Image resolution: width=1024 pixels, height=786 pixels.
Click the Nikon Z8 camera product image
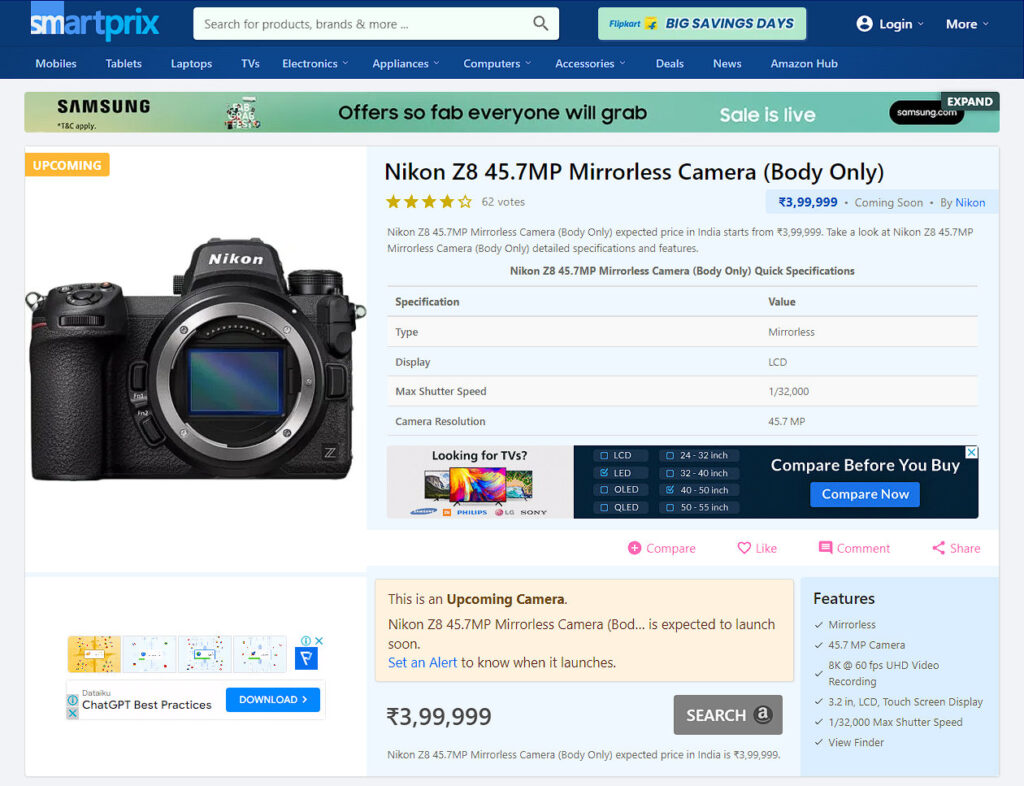pos(195,360)
